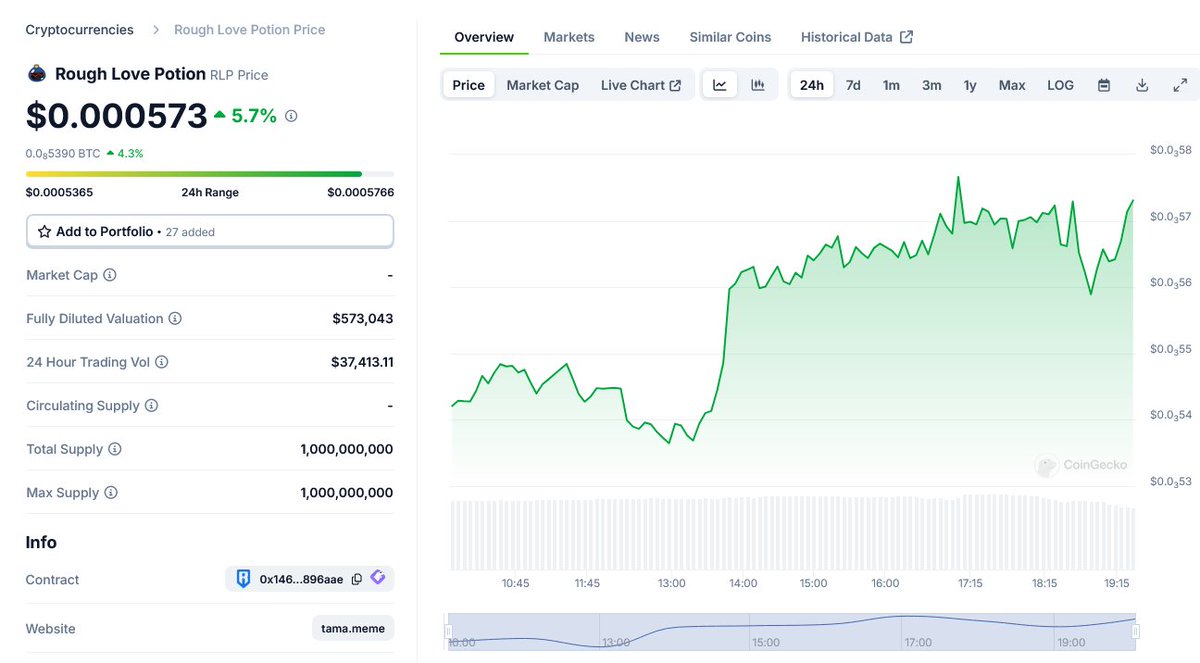Show Max Supply info icon

(x=111, y=493)
